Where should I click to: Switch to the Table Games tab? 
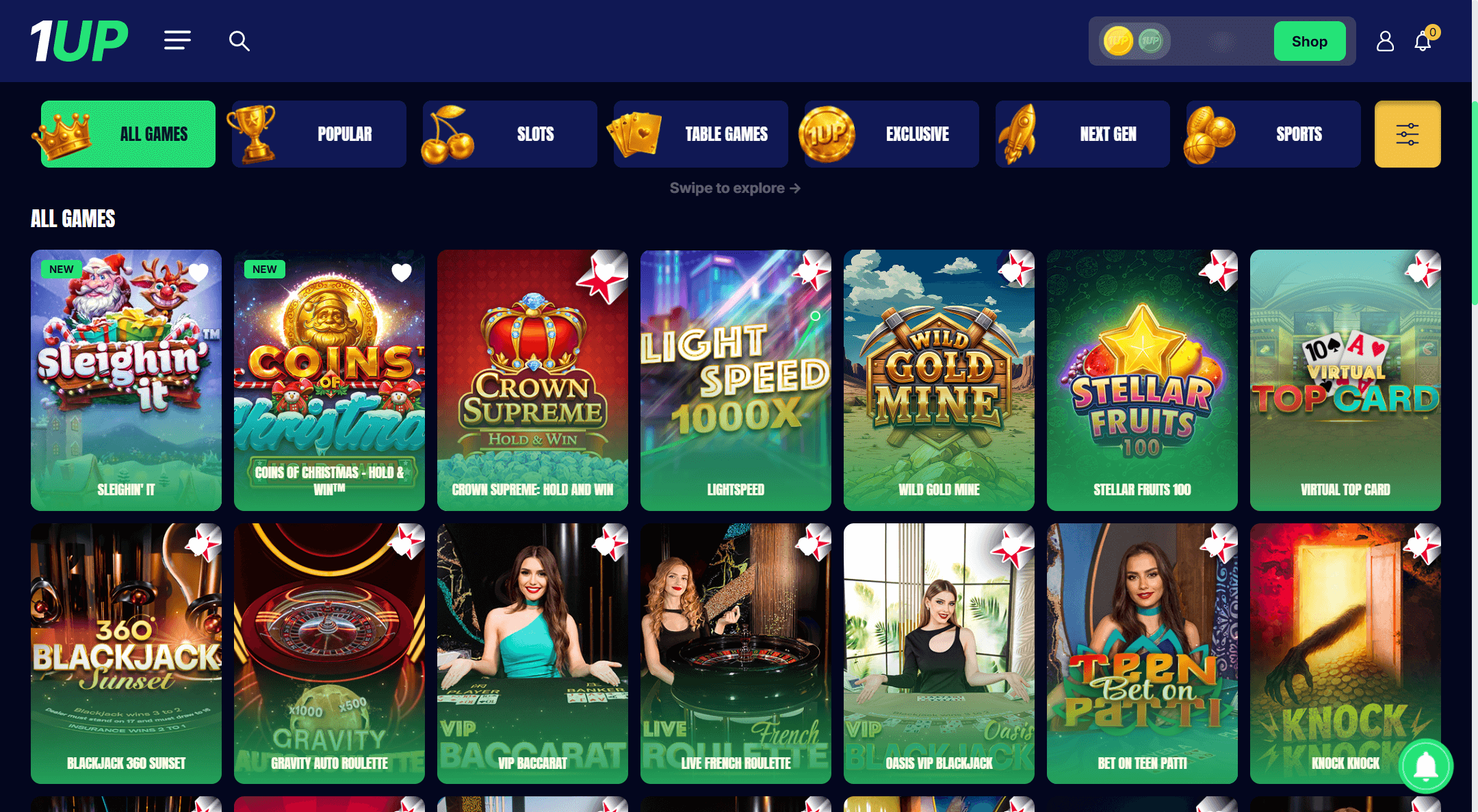(x=701, y=134)
